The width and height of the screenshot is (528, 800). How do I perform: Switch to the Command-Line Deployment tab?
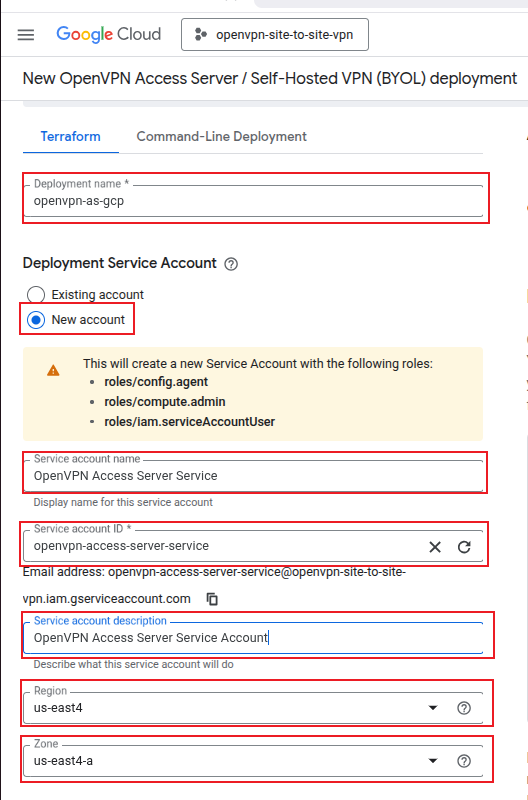[221, 136]
